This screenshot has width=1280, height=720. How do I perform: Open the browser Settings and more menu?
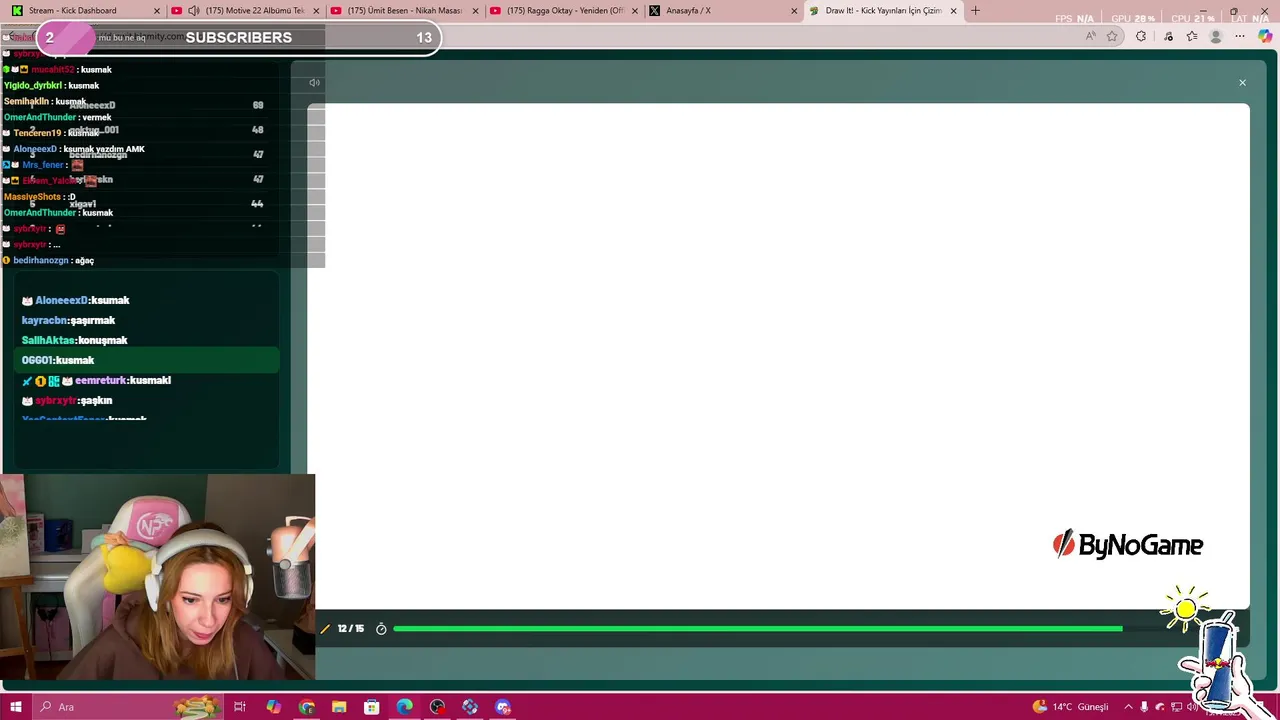(1240, 37)
